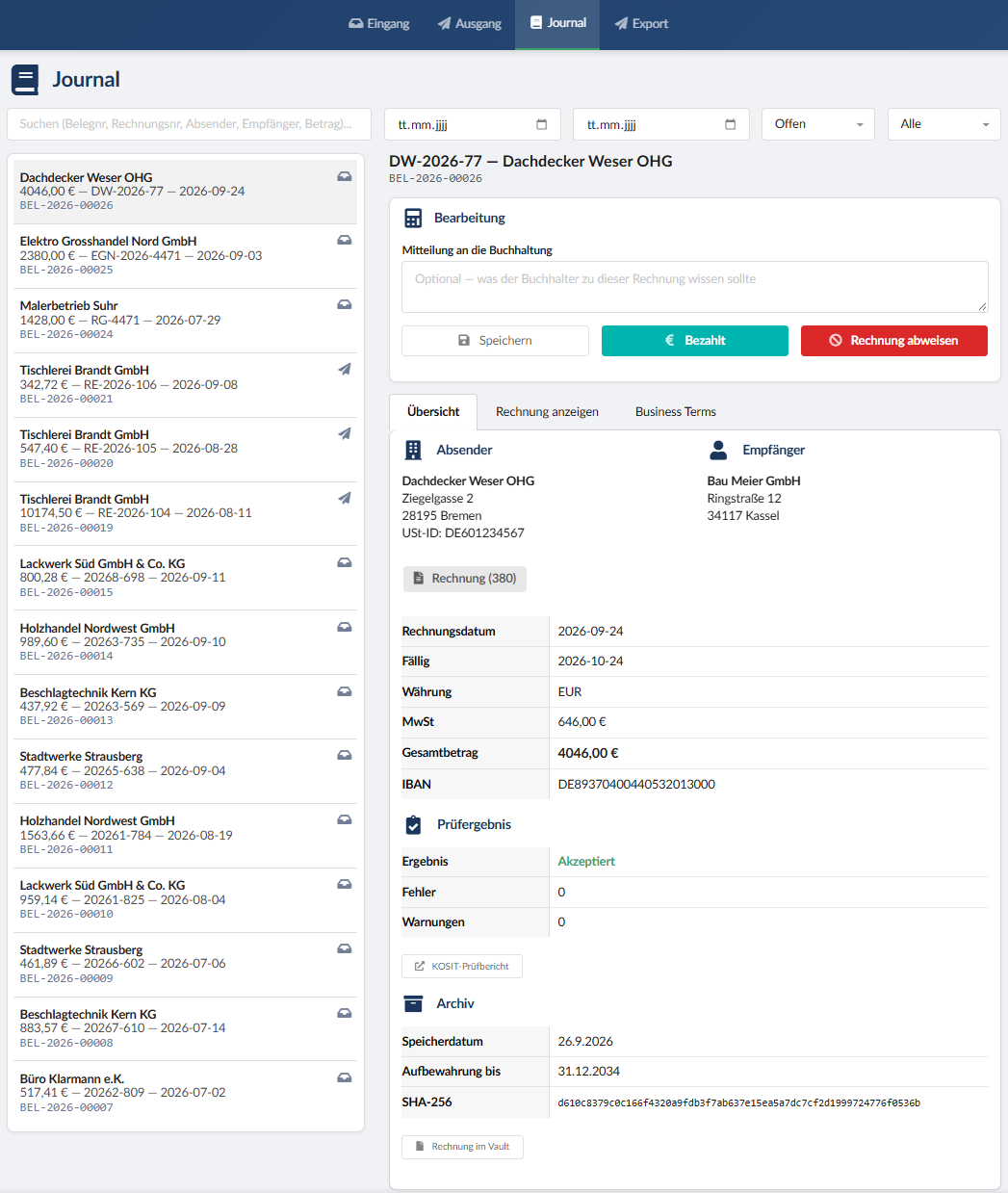Click outgoing icon on BEL-2026-00021 row
This screenshot has width=1008, height=1193.
(x=344, y=369)
